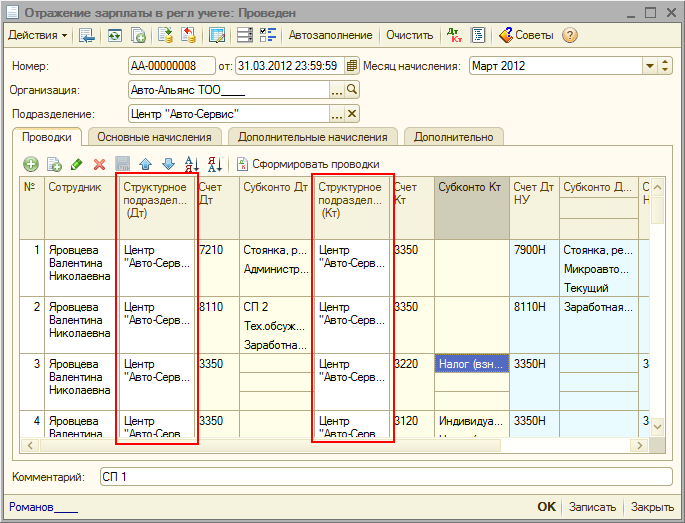Click the Месяц начисления stepper arrows

[x=666, y=66]
